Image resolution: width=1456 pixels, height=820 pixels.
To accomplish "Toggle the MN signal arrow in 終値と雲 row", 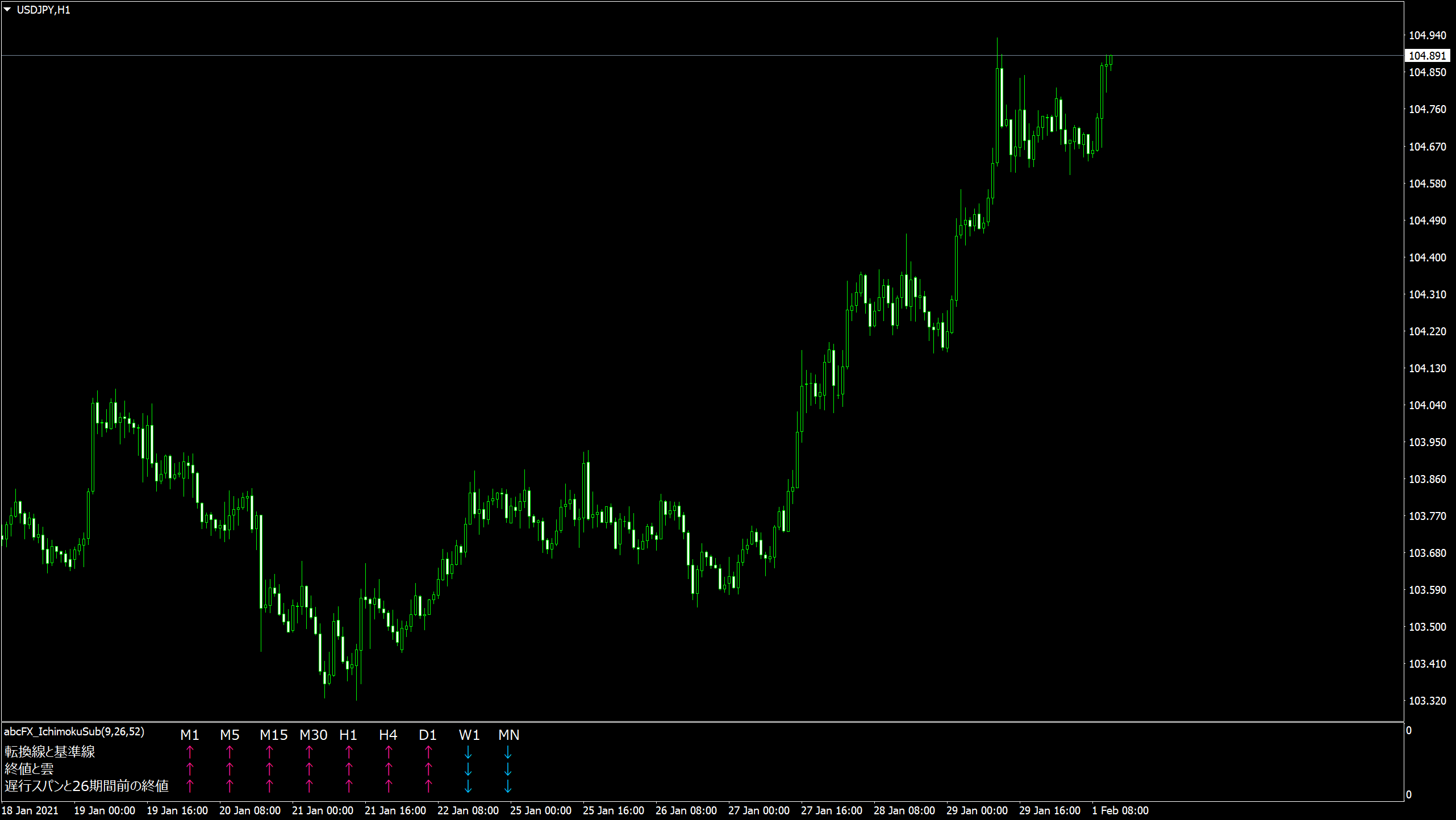I will pos(508,770).
